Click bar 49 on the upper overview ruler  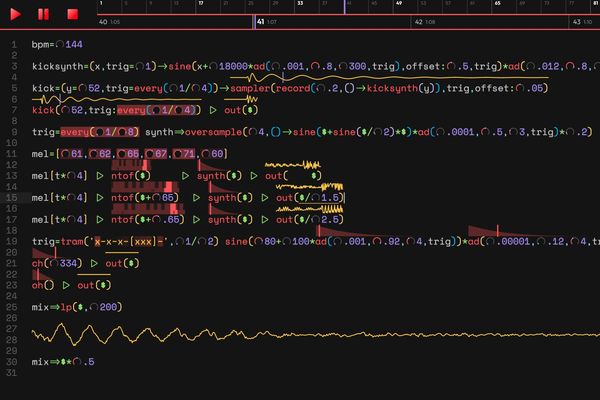399,3
